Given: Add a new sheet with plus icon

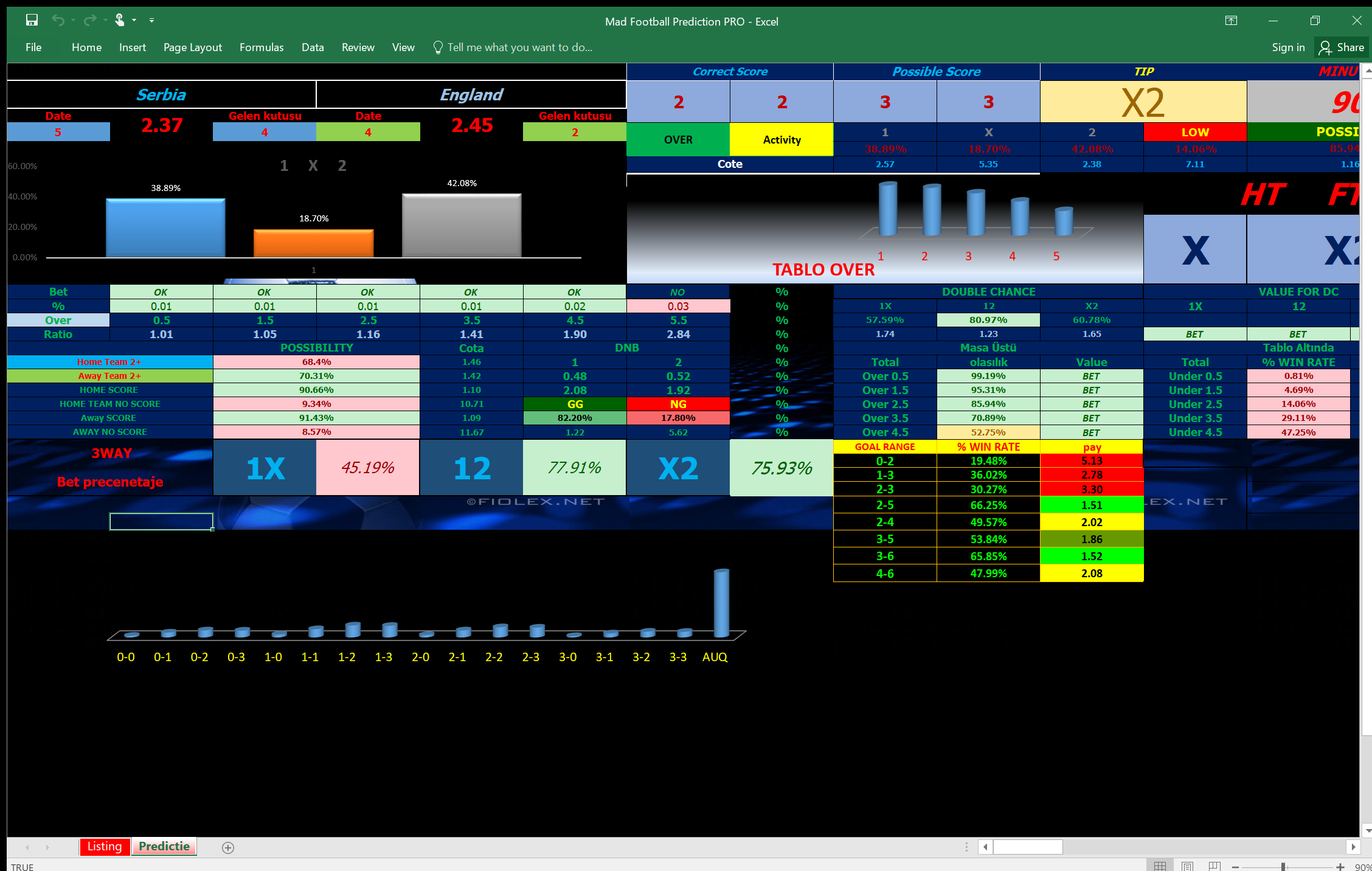Looking at the screenshot, I should (x=228, y=847).
